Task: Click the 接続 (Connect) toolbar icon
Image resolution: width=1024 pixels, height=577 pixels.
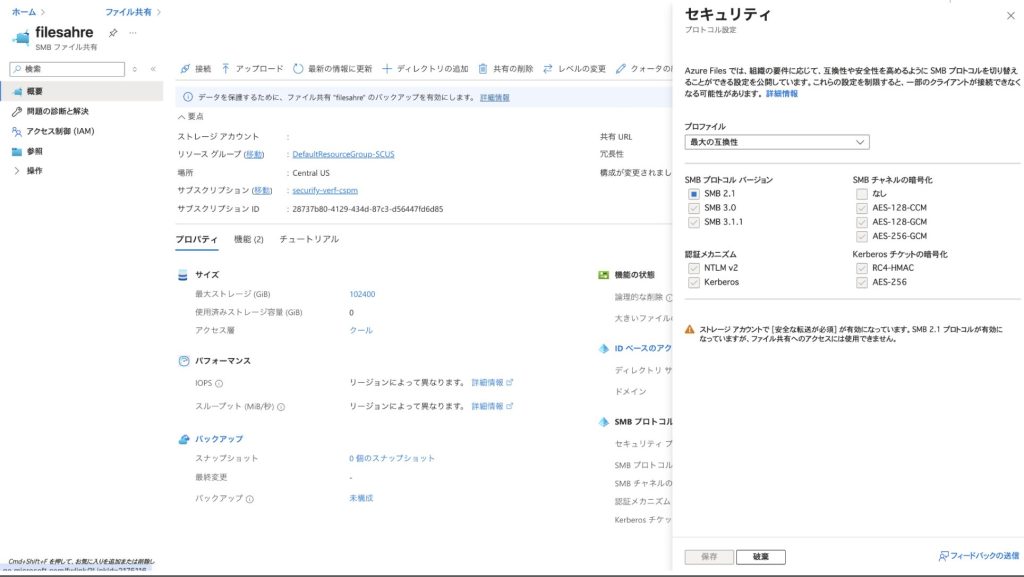Action: pos(185,69)
